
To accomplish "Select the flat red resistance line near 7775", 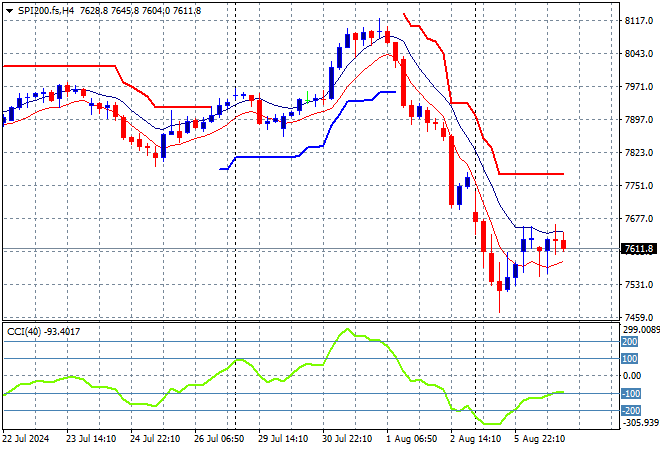I will 531,173.
